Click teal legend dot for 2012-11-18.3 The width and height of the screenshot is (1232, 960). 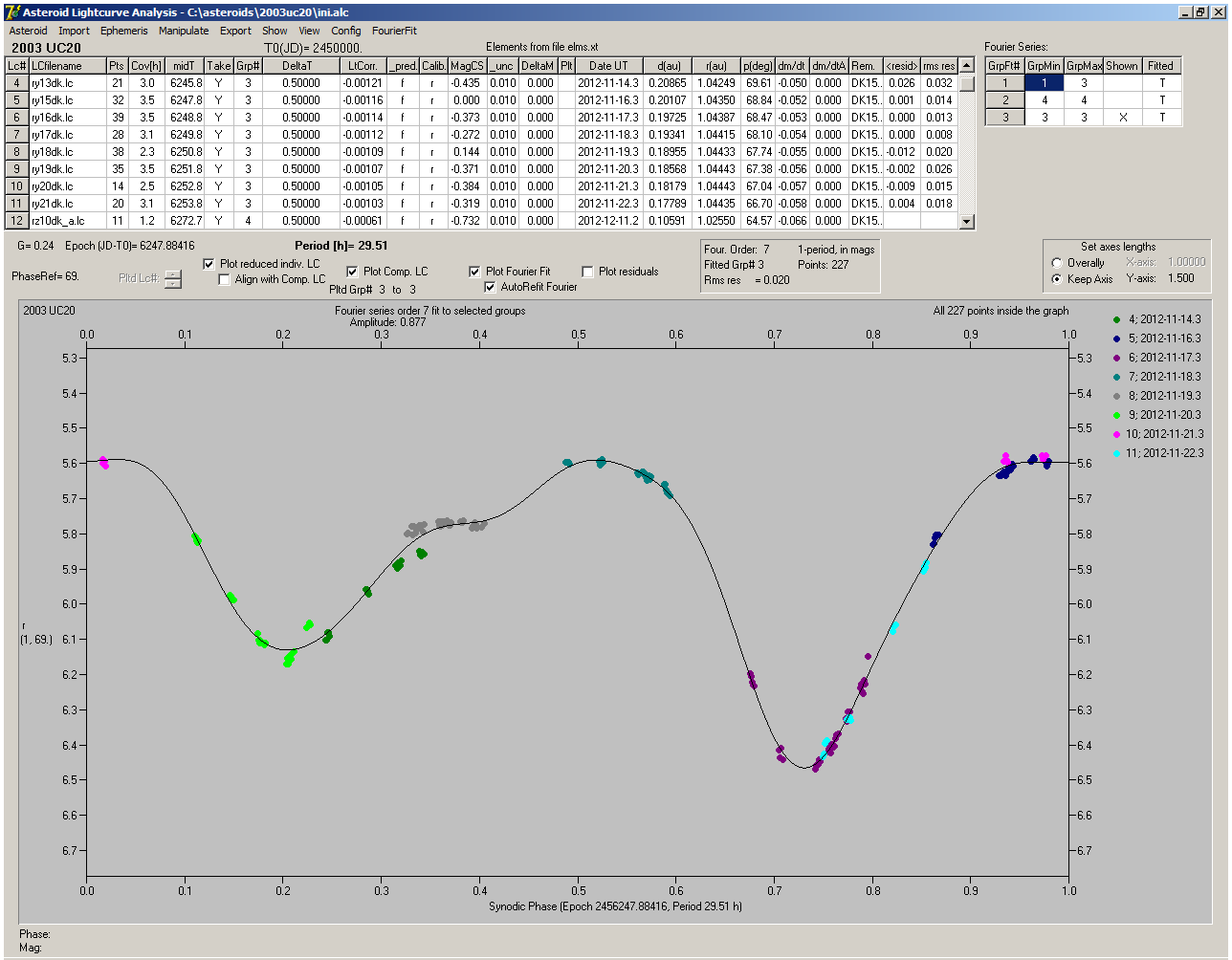pos(1118,377)
